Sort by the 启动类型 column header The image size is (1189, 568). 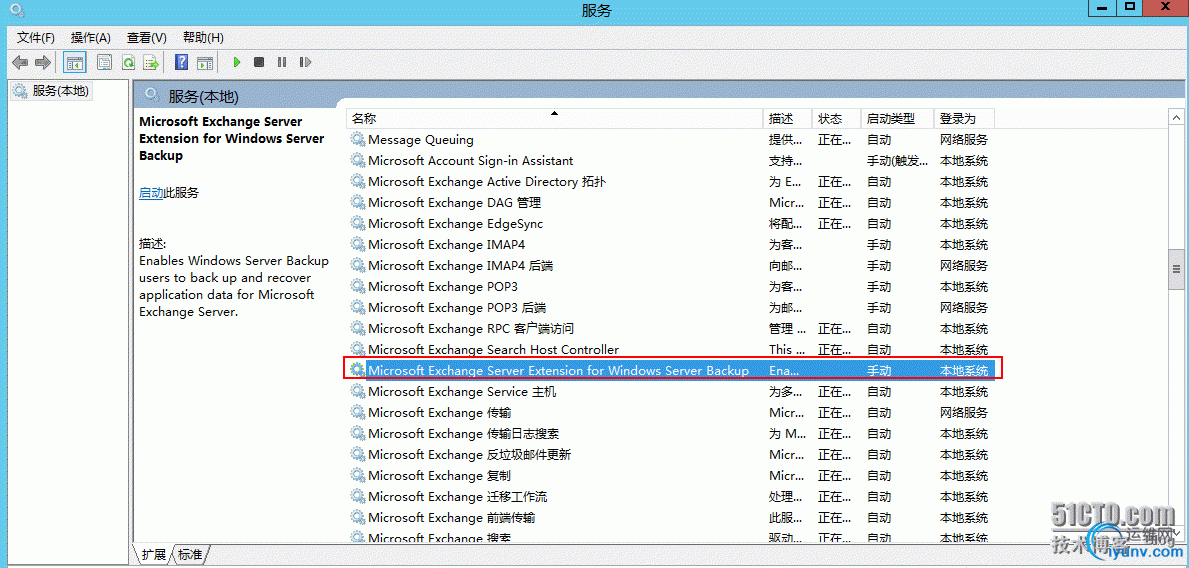897,119
